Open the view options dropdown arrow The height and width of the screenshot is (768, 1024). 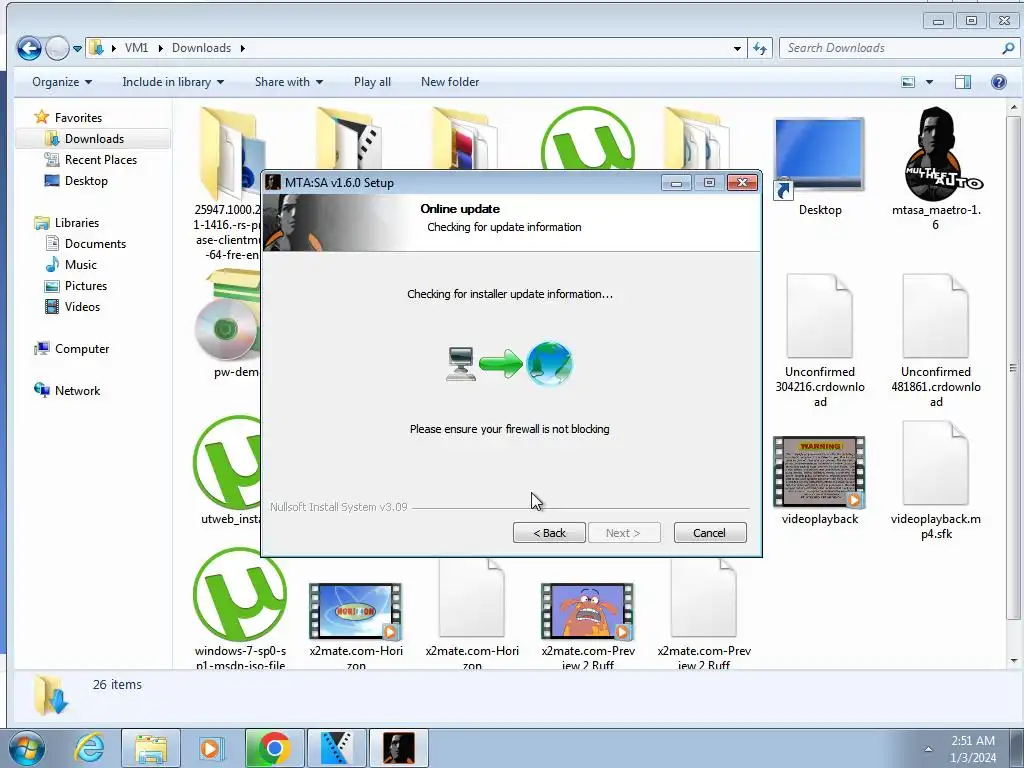929,82
